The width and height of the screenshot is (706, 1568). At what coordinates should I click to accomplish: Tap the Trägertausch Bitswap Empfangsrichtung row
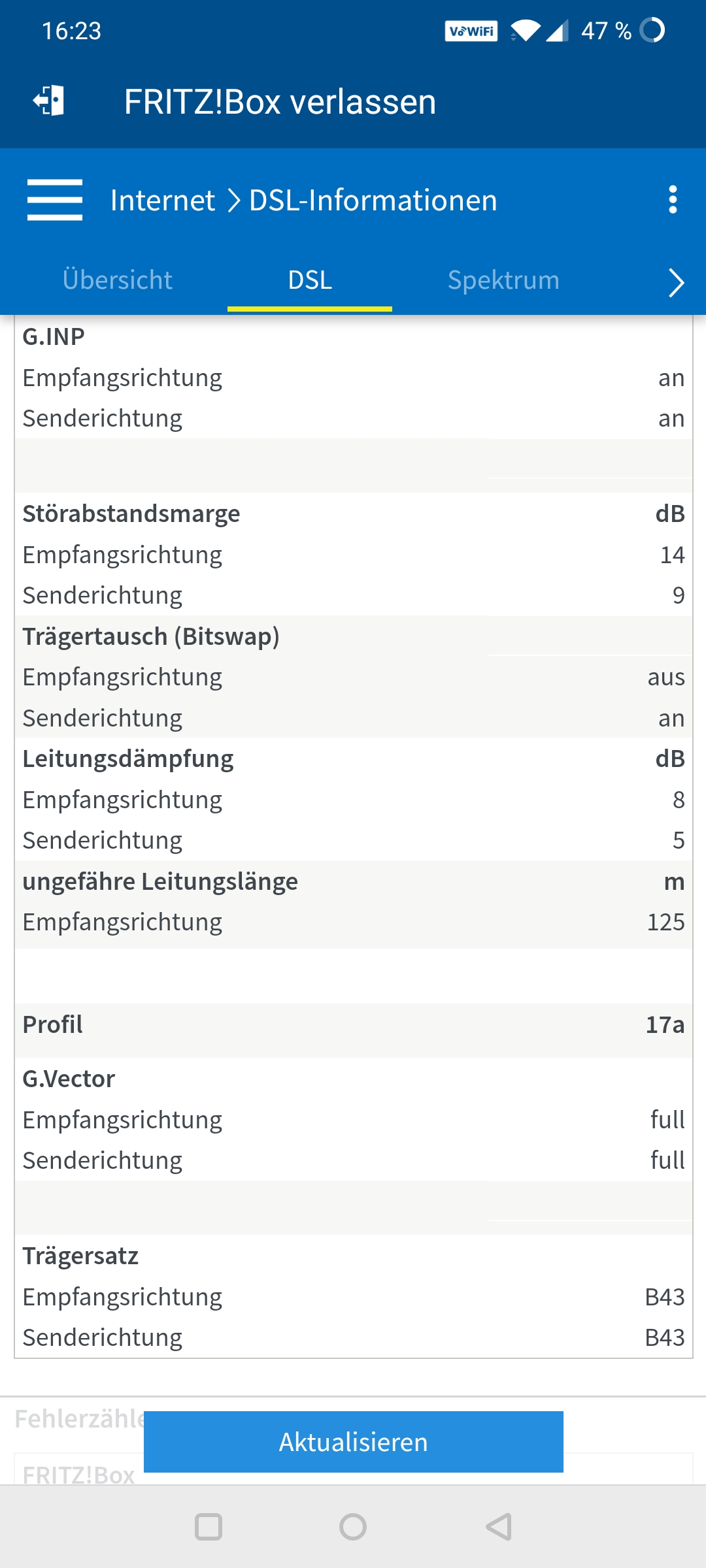[353, 677]
